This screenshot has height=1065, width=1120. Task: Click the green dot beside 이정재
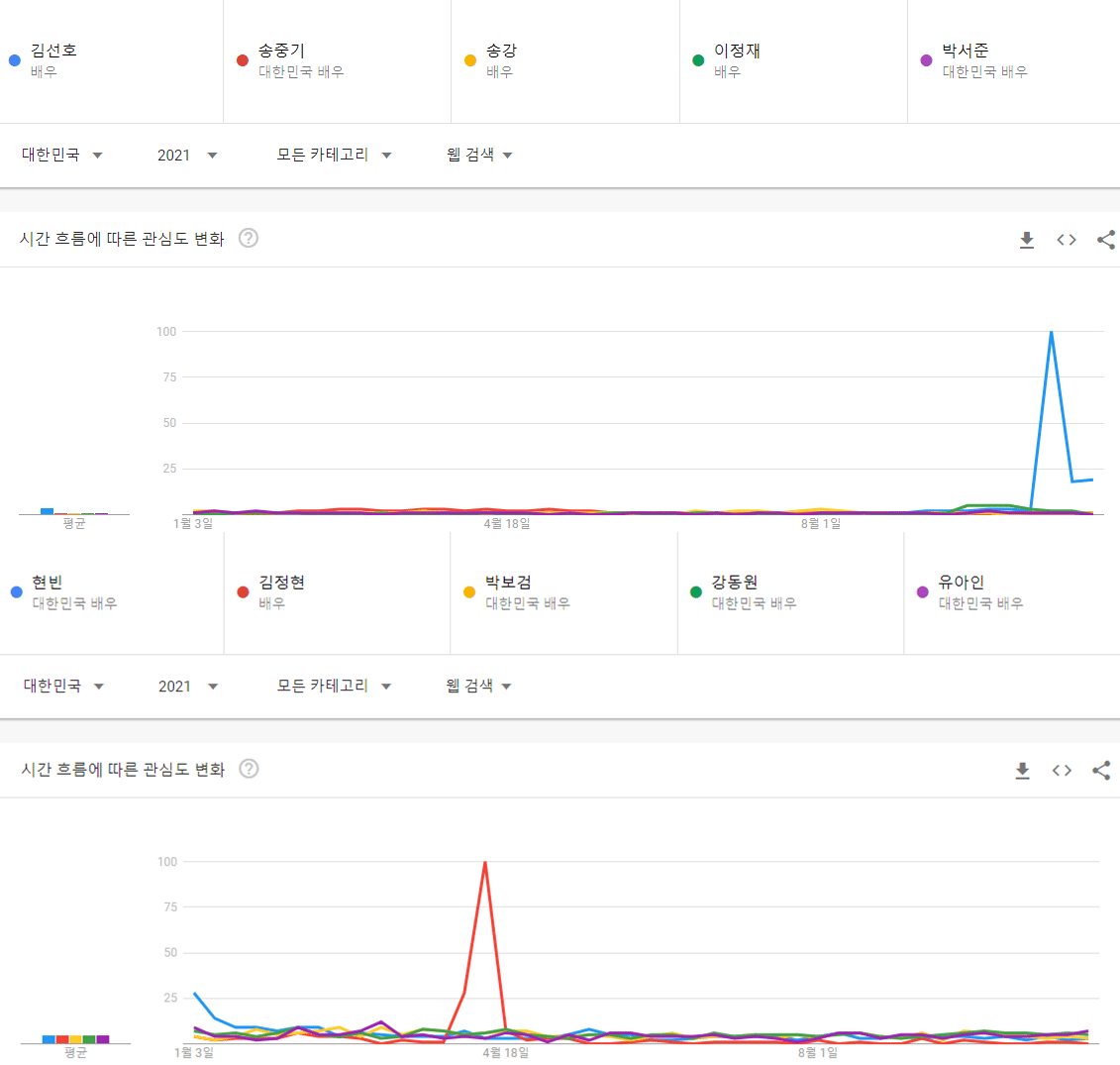point(698,60)
